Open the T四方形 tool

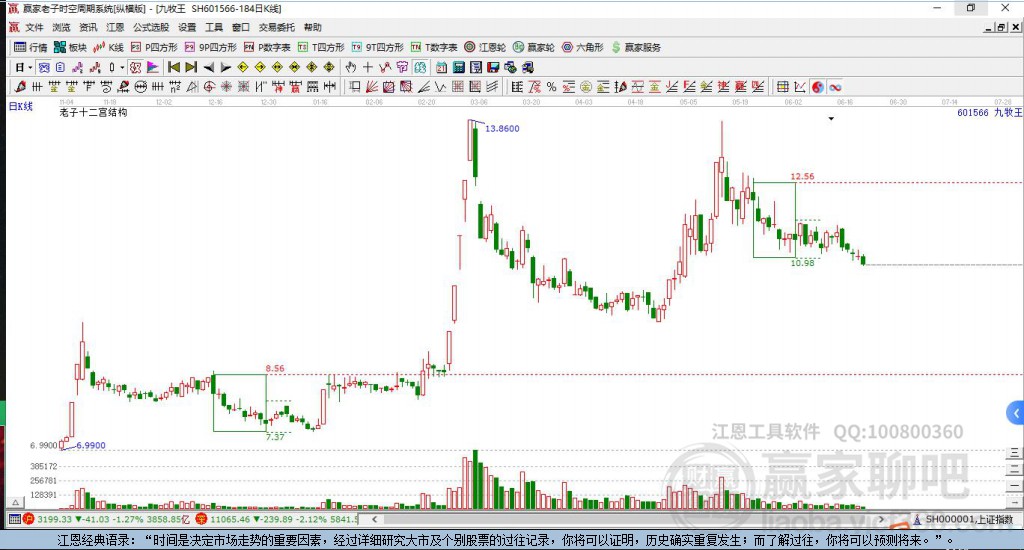pyautogui.click(x=321, y=47)
